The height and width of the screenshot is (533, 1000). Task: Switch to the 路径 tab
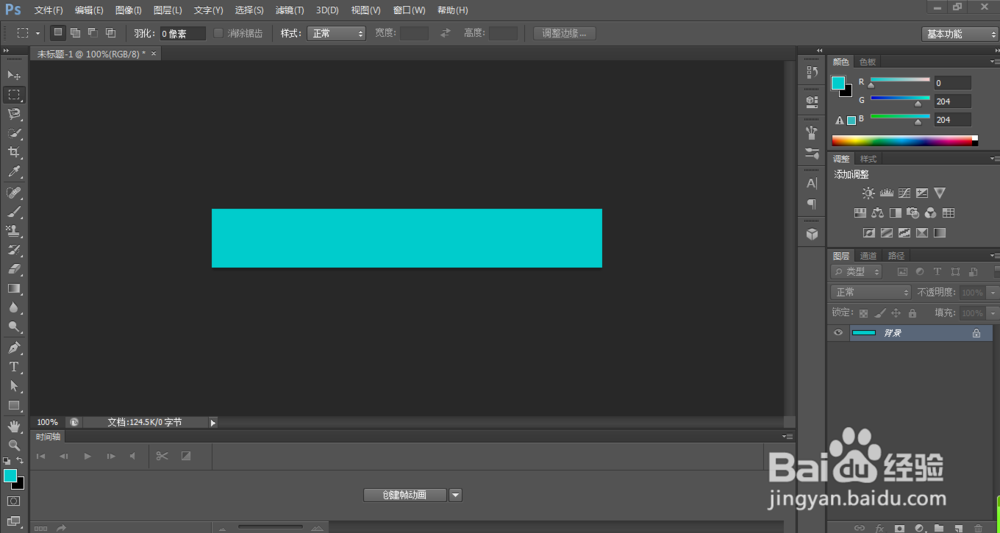(x=896, y=256)
